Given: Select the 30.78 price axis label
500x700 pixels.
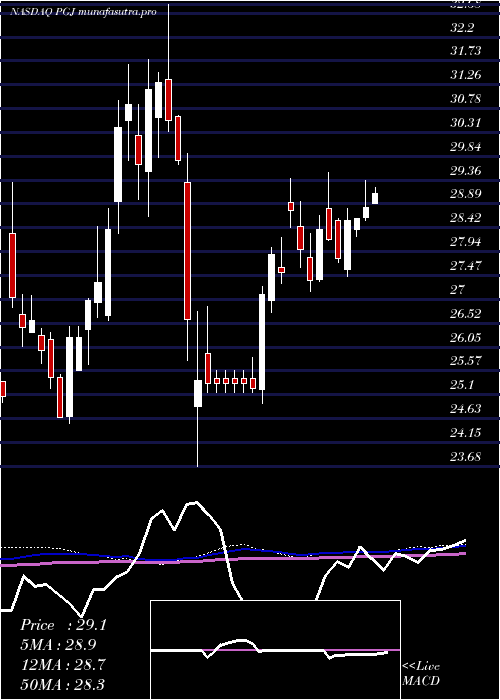Looking at the screenshot, I should point(466,99).
